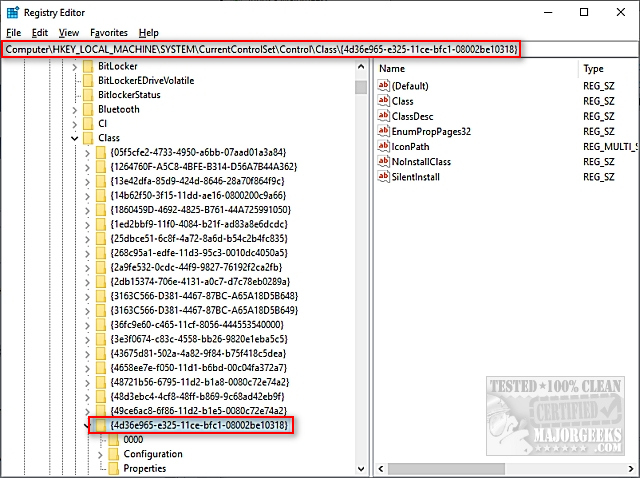This screenshot has height=478, width=640.
Task: Open the Help menu
Action: [x=148, y=33]
